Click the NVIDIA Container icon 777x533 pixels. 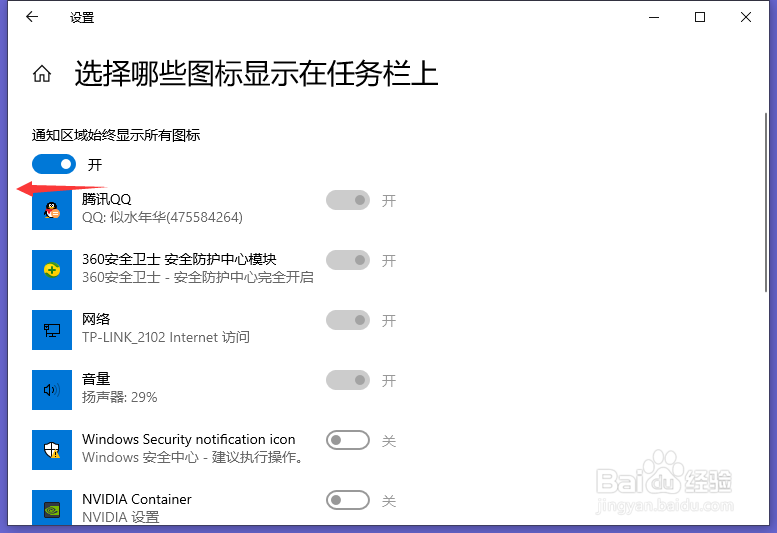click(52, 507)
